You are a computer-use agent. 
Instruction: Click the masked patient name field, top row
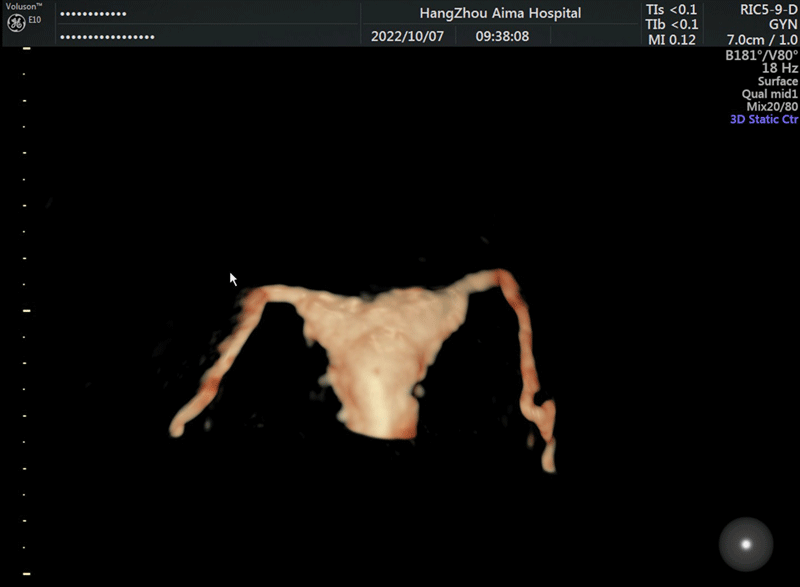click(x=94, y=15)
